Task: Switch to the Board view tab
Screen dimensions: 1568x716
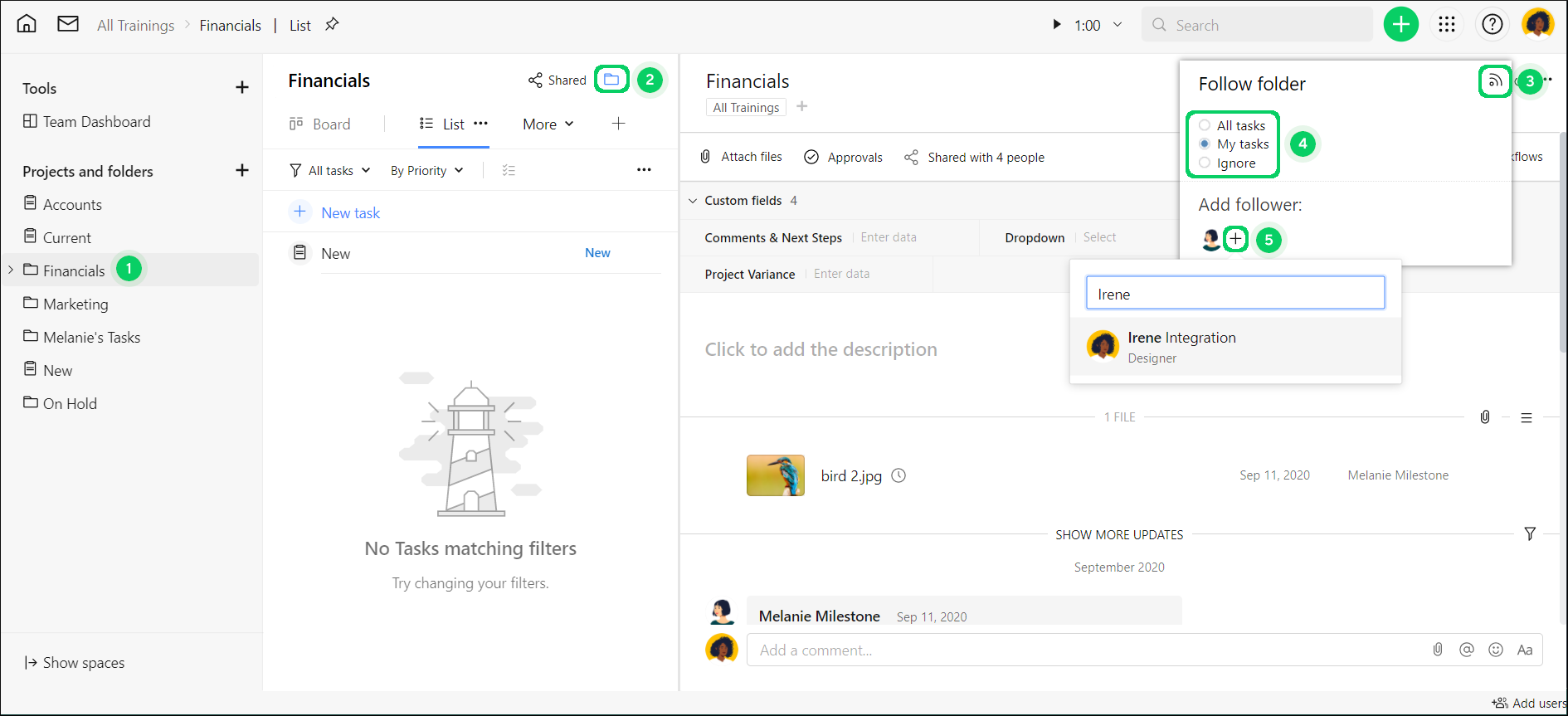Action: (x=320, y=124)
